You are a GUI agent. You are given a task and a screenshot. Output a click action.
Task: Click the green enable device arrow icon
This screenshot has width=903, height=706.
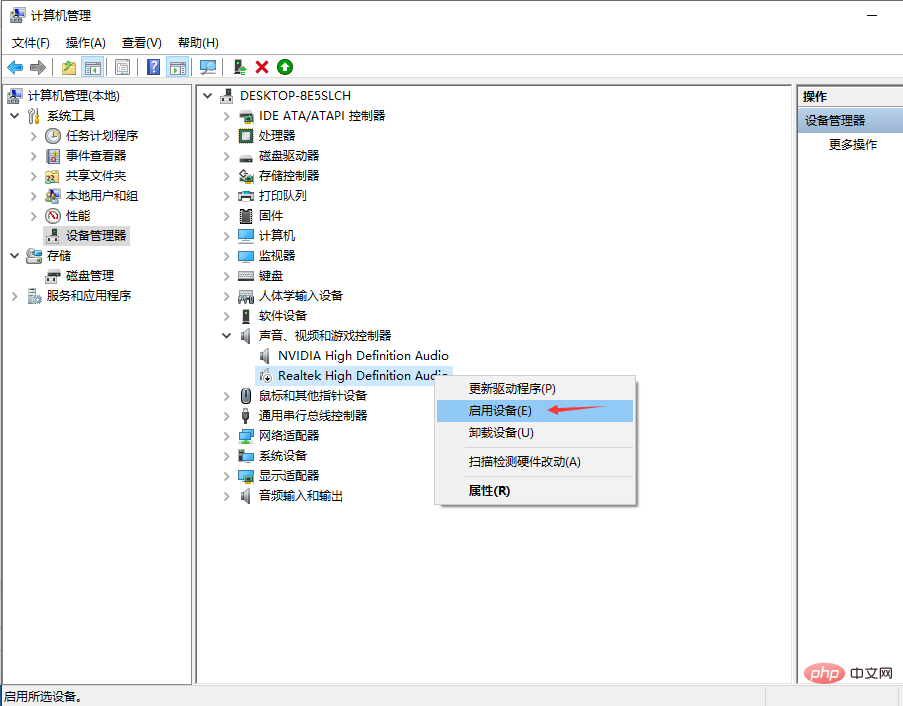(285, 67)
